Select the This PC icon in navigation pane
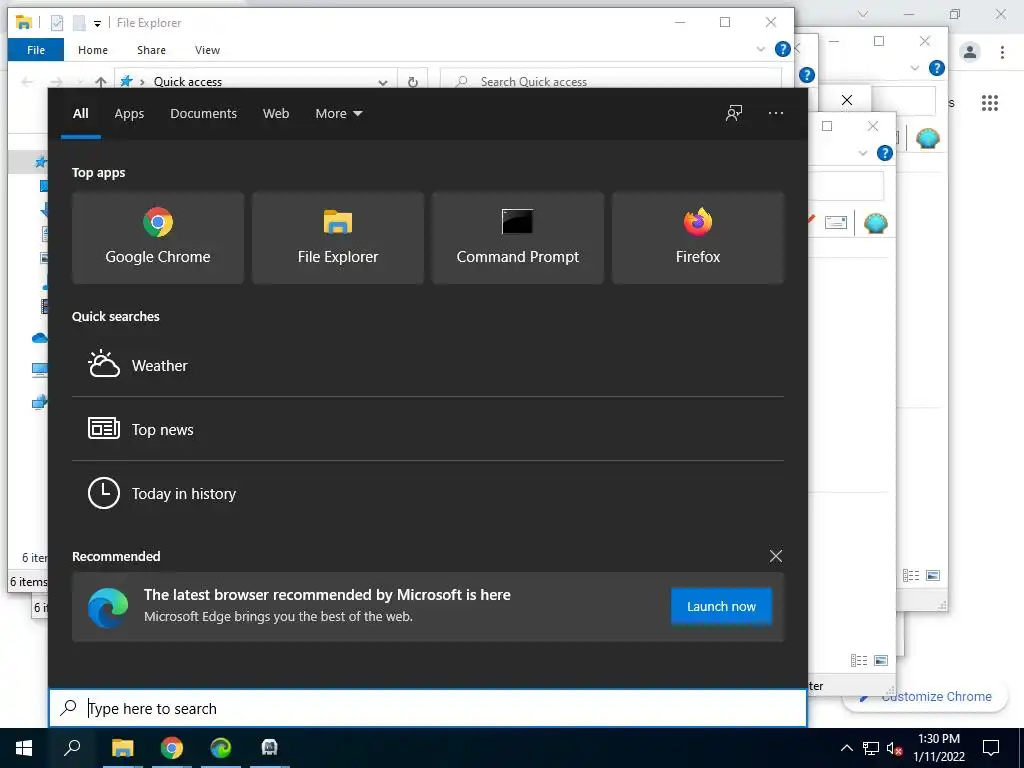Screen dimensions: 1024x768 coord(39,370)
